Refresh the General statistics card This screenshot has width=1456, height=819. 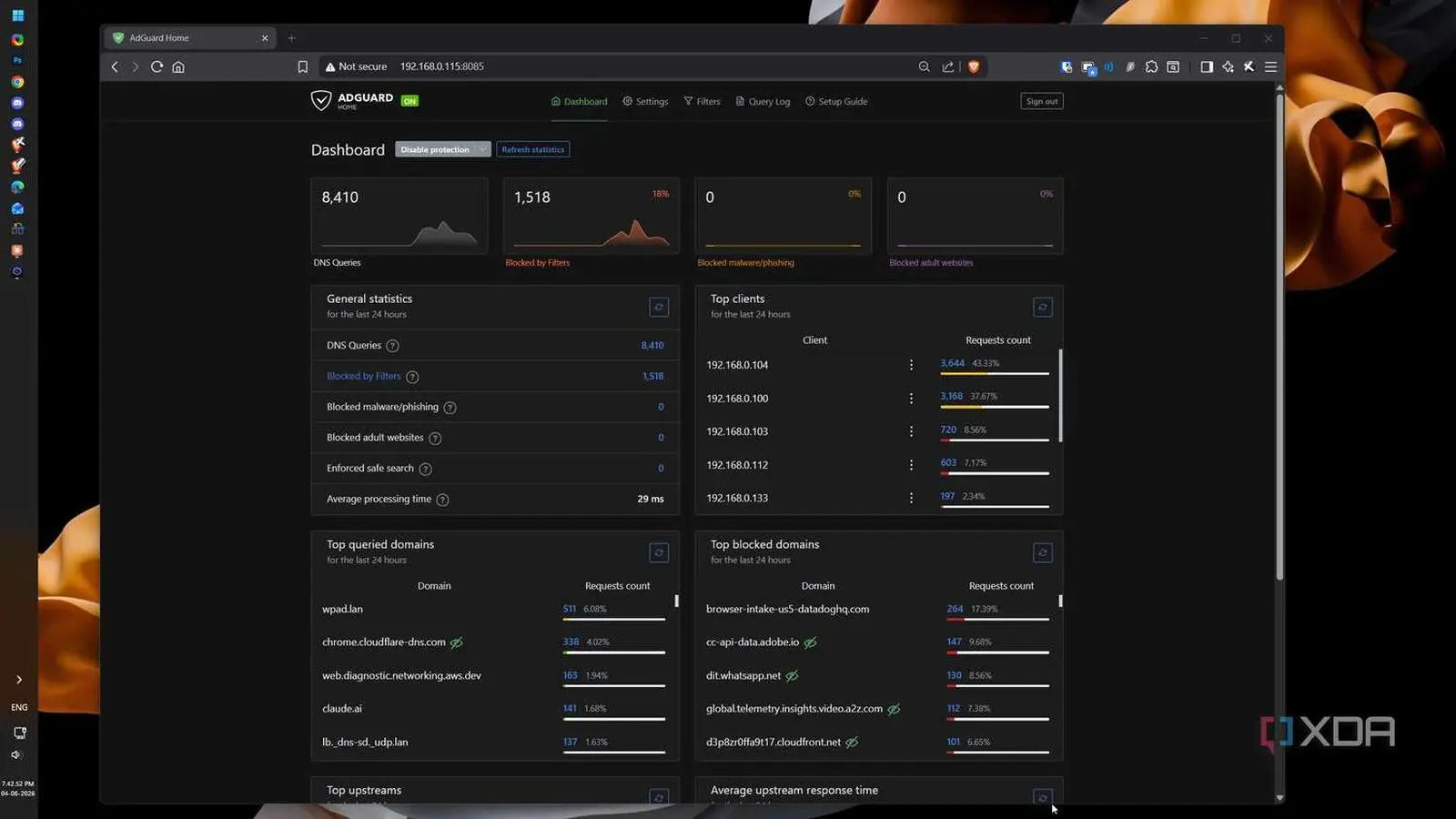[x=659, y=308]
